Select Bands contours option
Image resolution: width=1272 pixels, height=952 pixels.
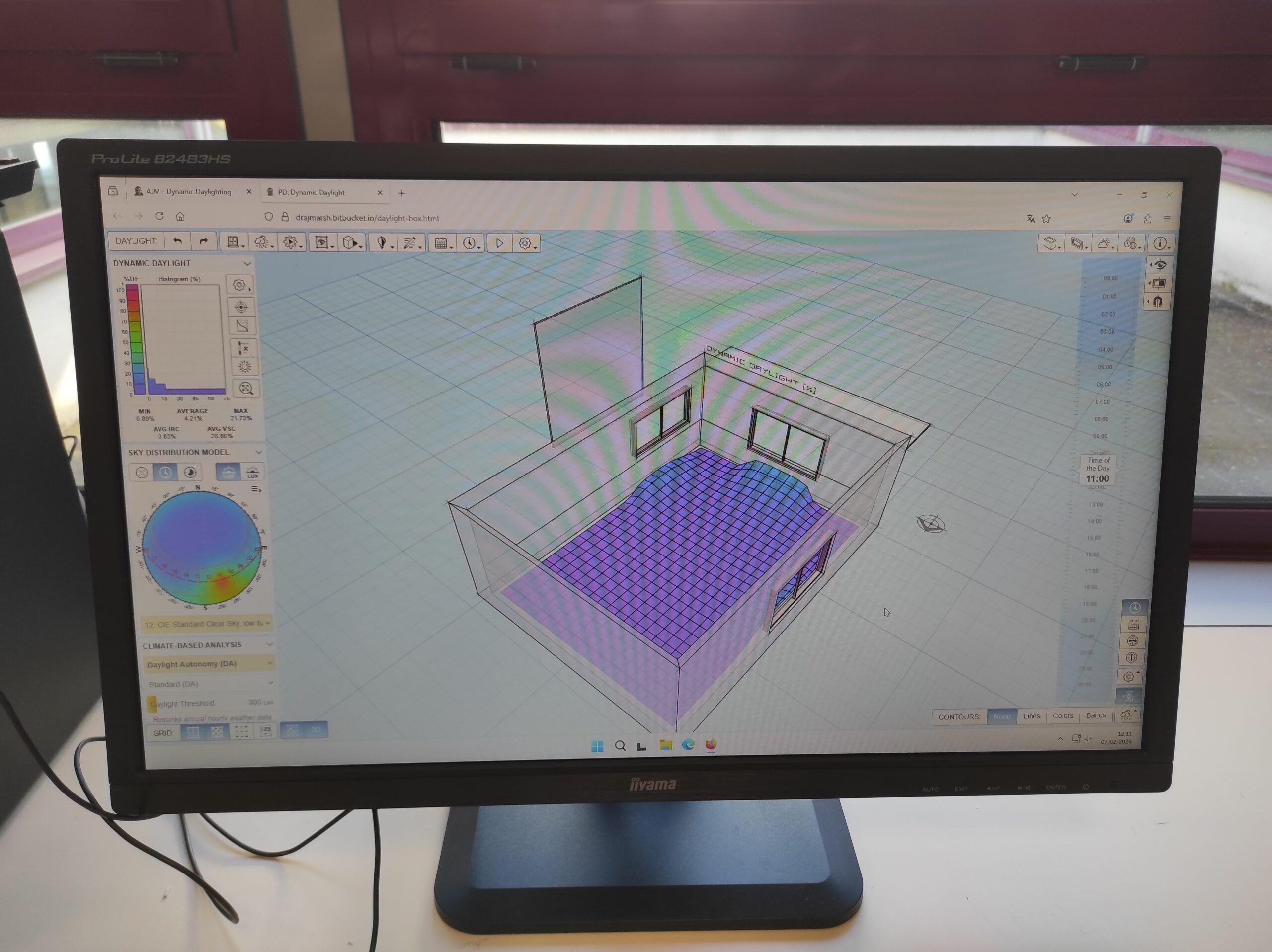[1096, 715]
